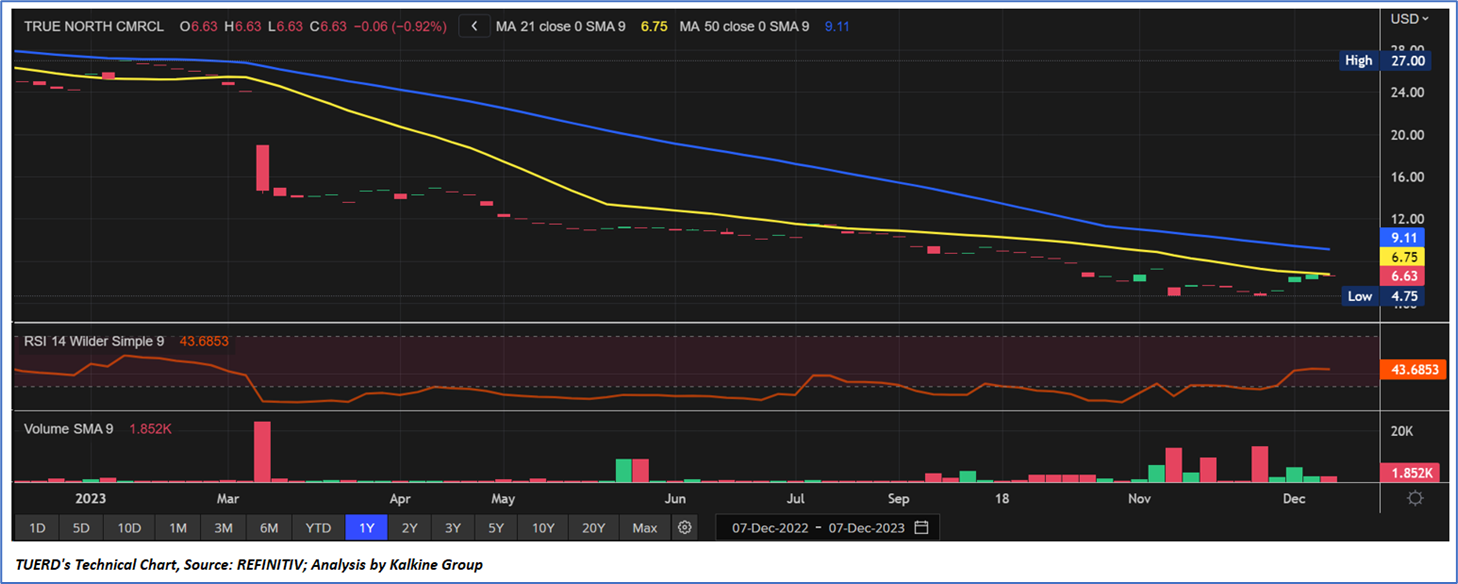Switch to the 1M time range
Screen dimensions: 1458x584
point(177,527)
